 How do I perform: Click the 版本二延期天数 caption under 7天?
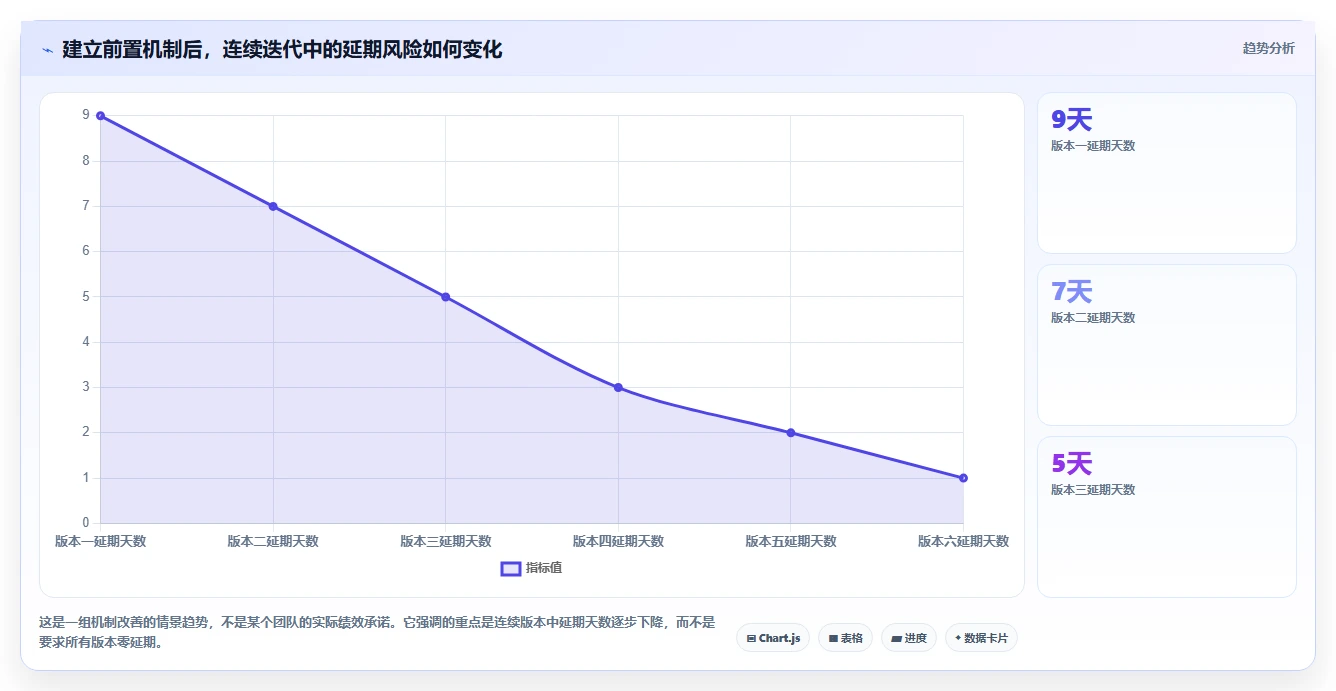coord(1093,318)
